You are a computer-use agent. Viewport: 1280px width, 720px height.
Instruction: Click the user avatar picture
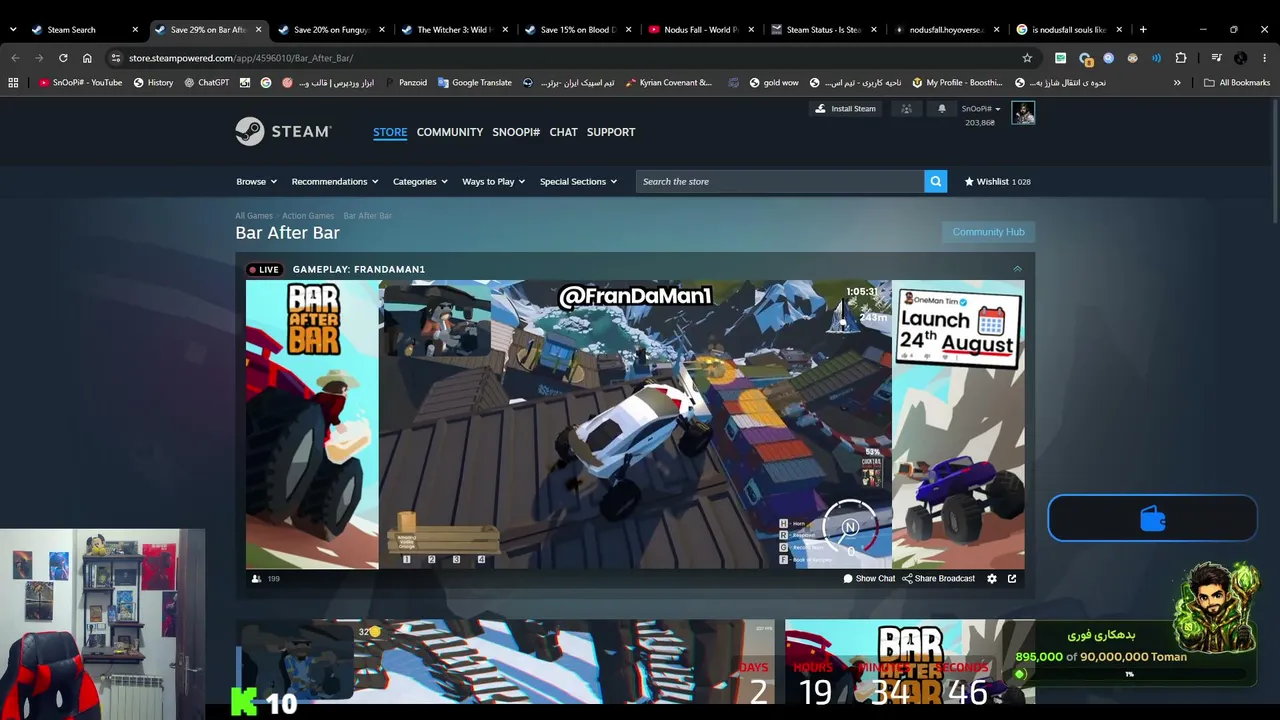[x=1023, y=112]
